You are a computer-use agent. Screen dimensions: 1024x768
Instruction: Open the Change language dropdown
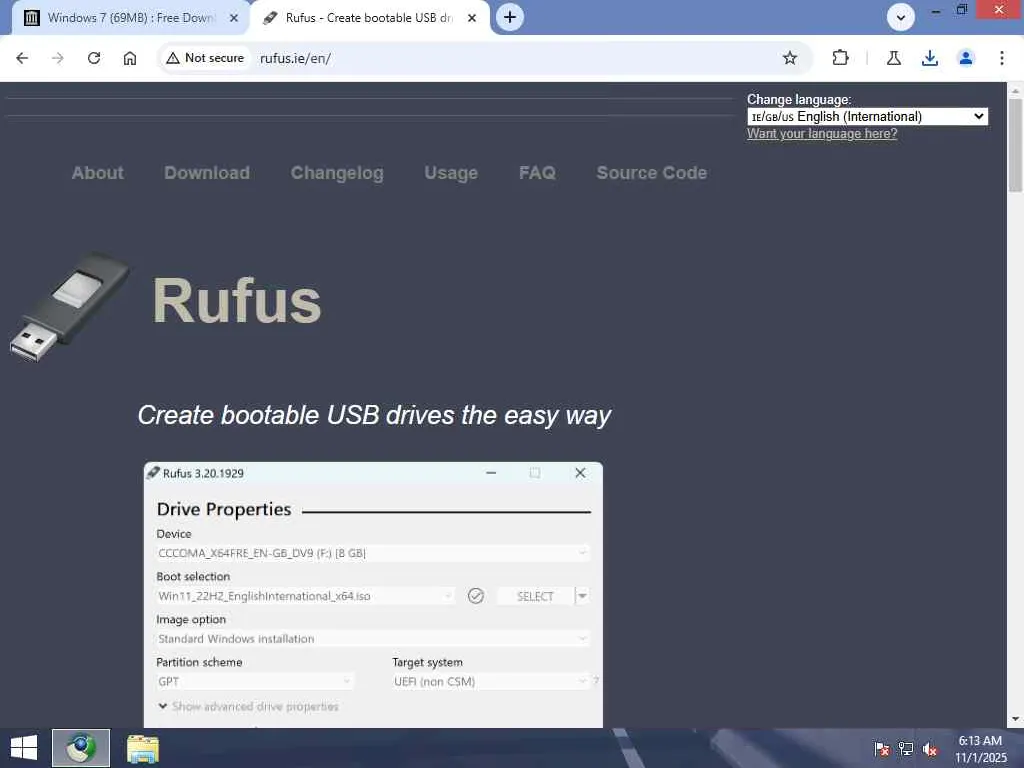coord(867,116)
